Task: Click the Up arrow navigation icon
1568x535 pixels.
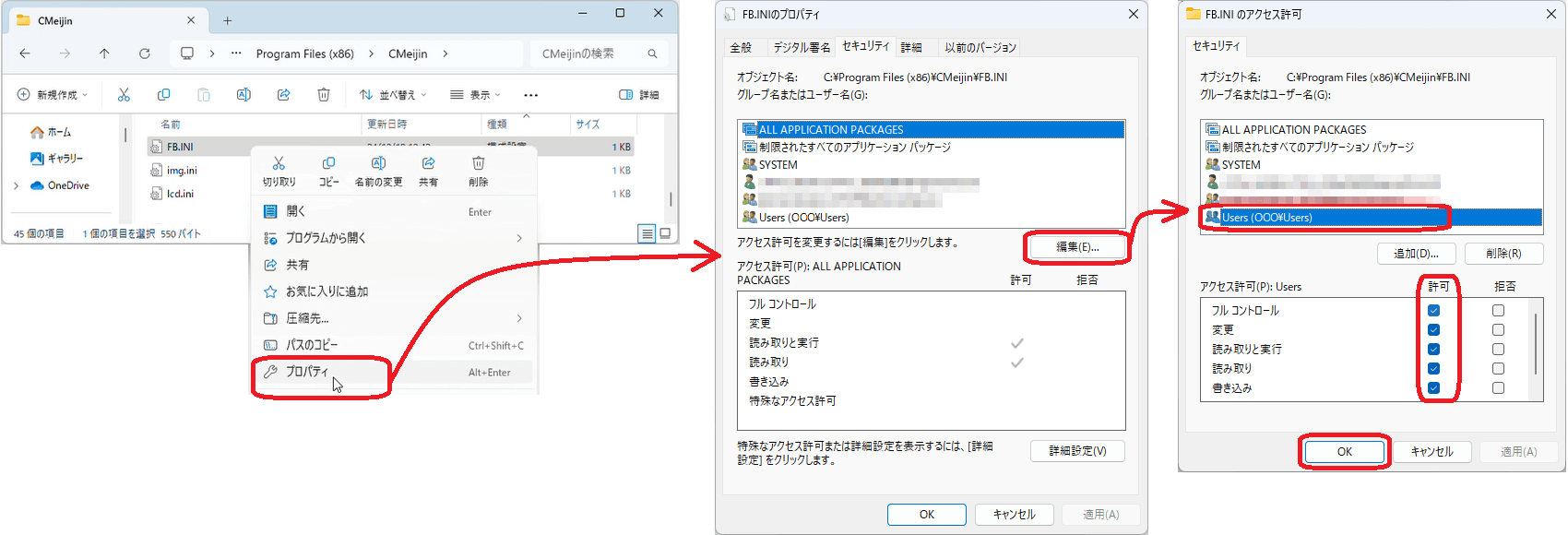Action: coord(104,53)
